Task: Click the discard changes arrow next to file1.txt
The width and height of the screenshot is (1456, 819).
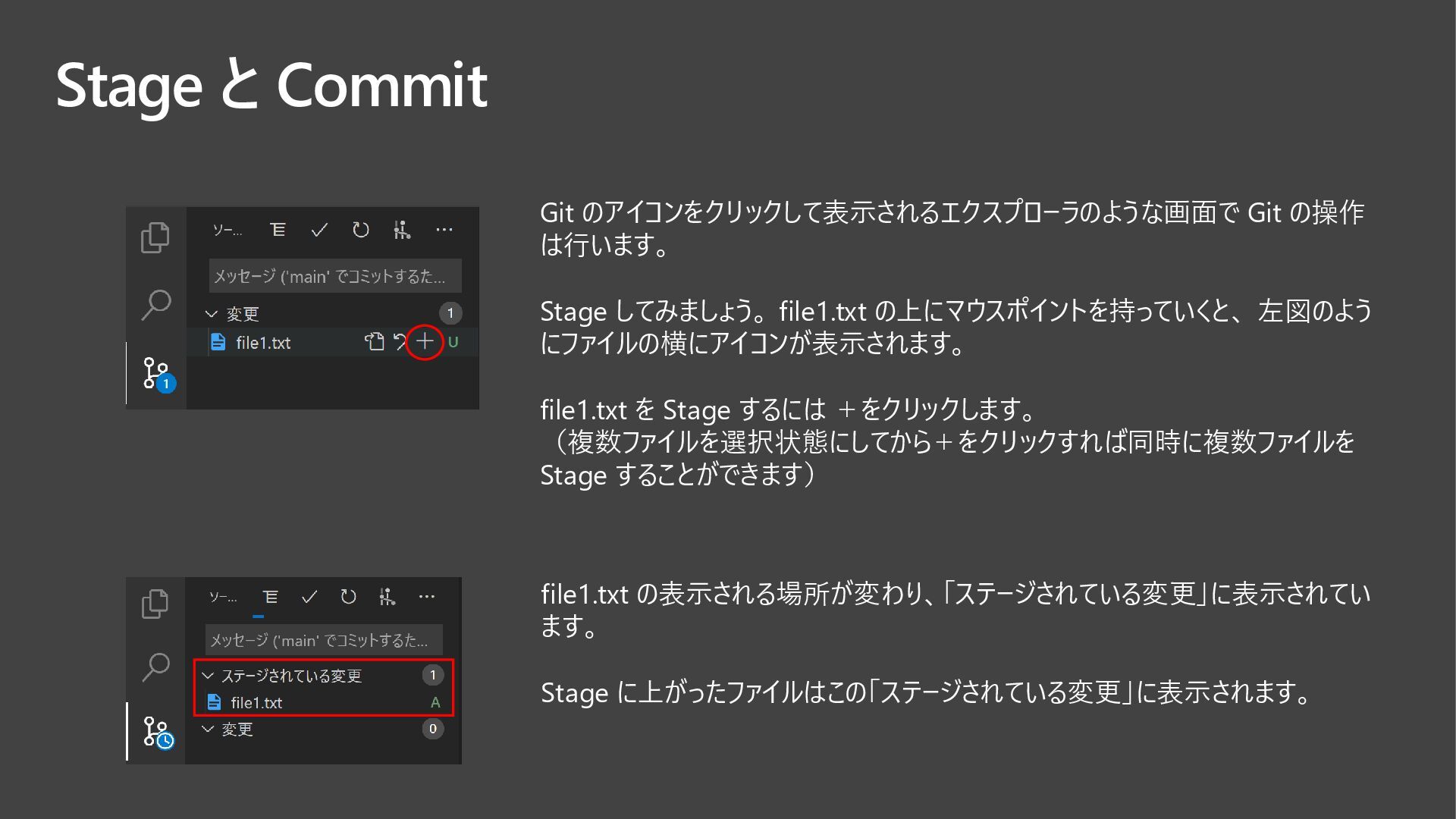Action: [399, 342]
